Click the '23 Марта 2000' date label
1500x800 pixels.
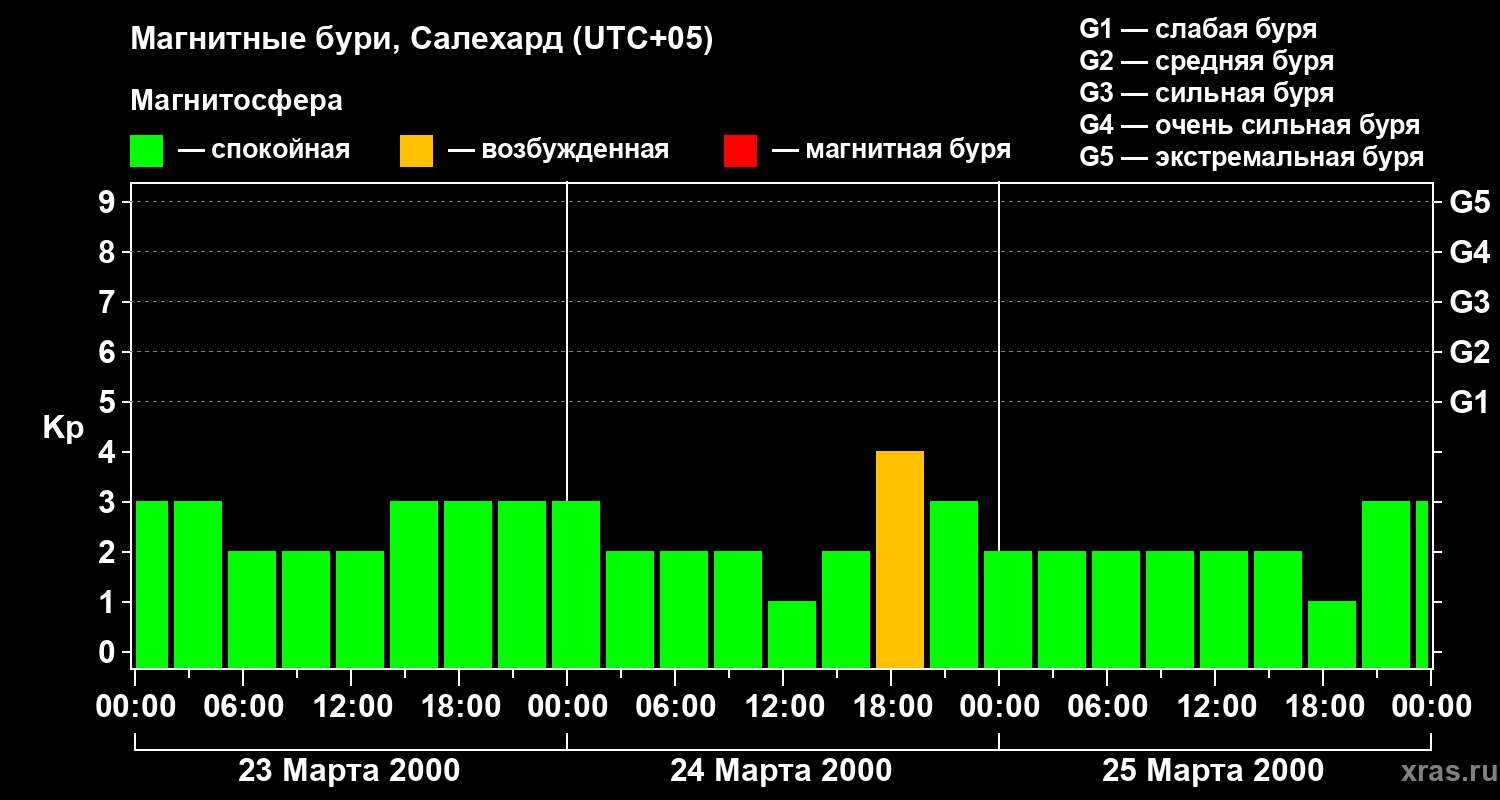[x=349, y=771]
